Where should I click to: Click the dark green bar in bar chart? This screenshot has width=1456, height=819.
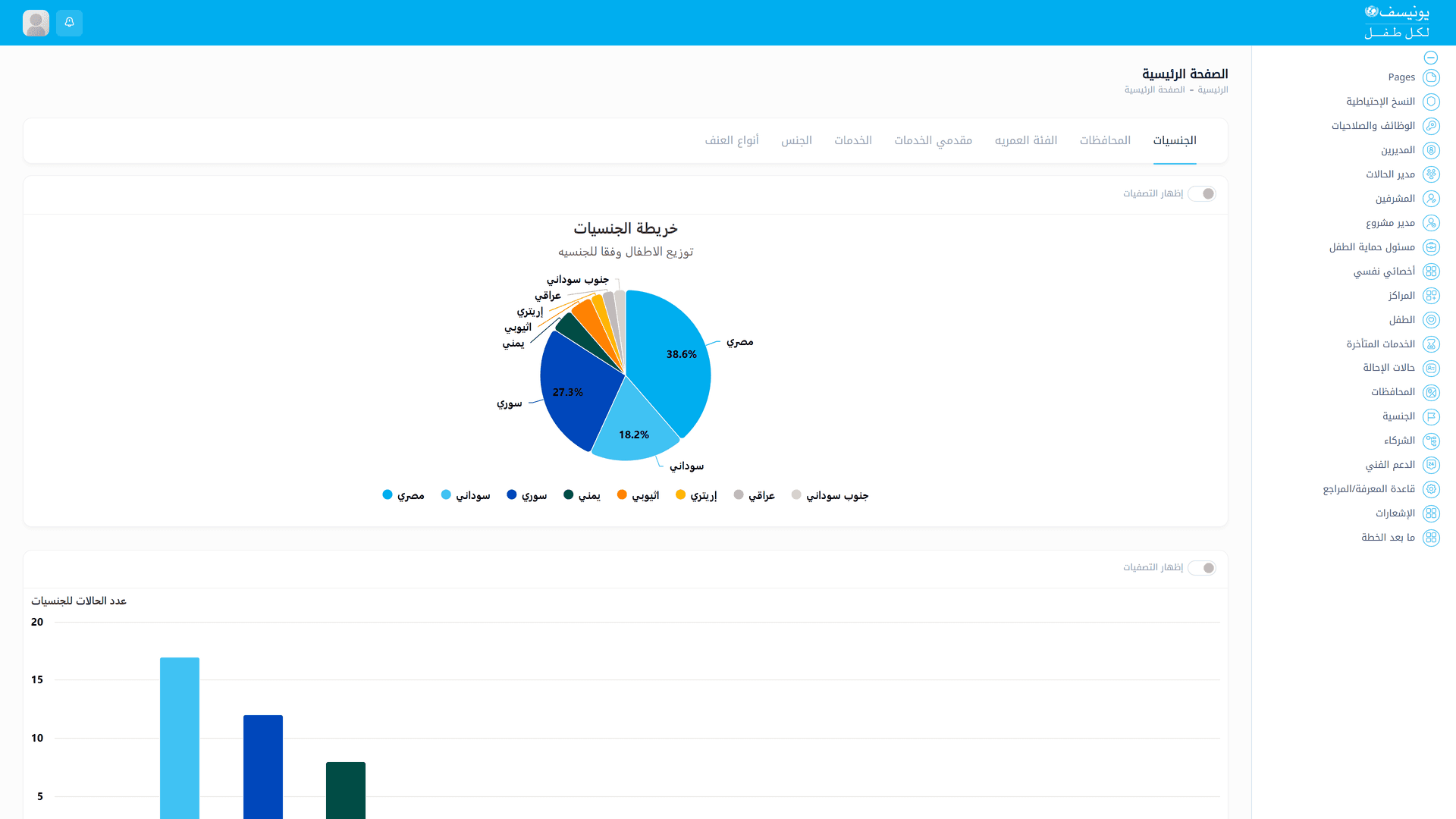(346, 790)
